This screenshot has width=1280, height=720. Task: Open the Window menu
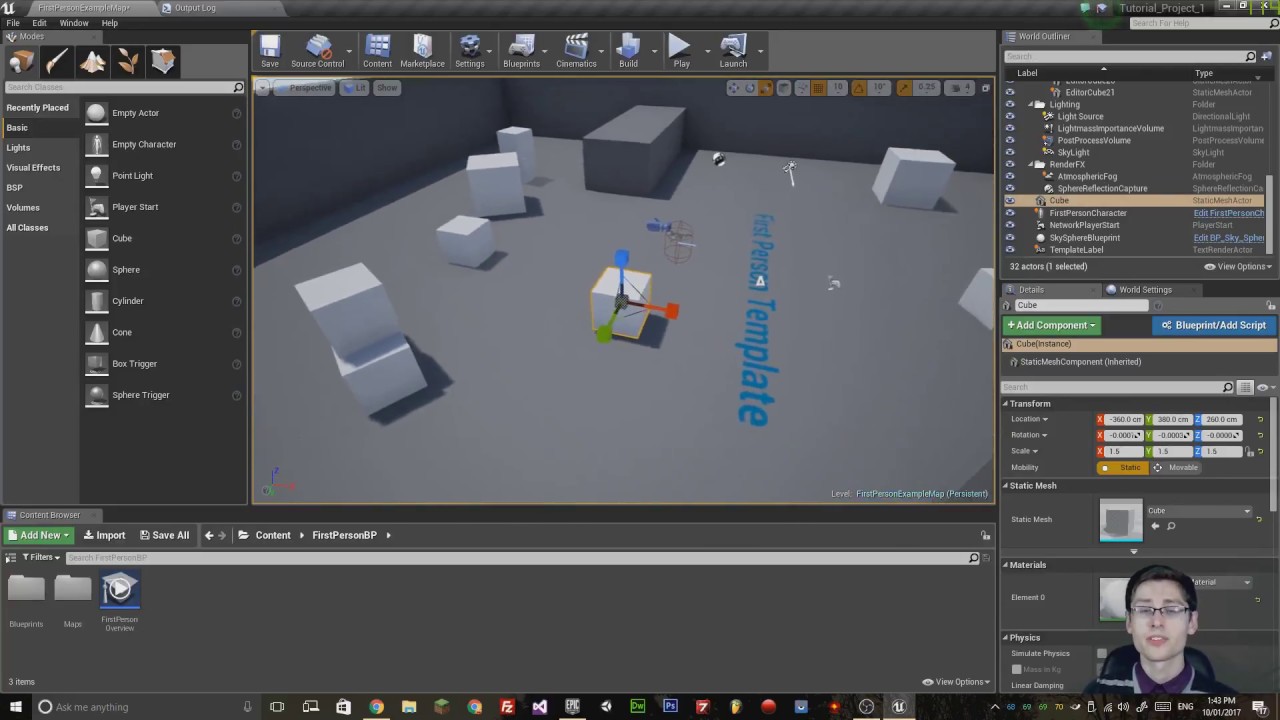[x=74, y=23]
